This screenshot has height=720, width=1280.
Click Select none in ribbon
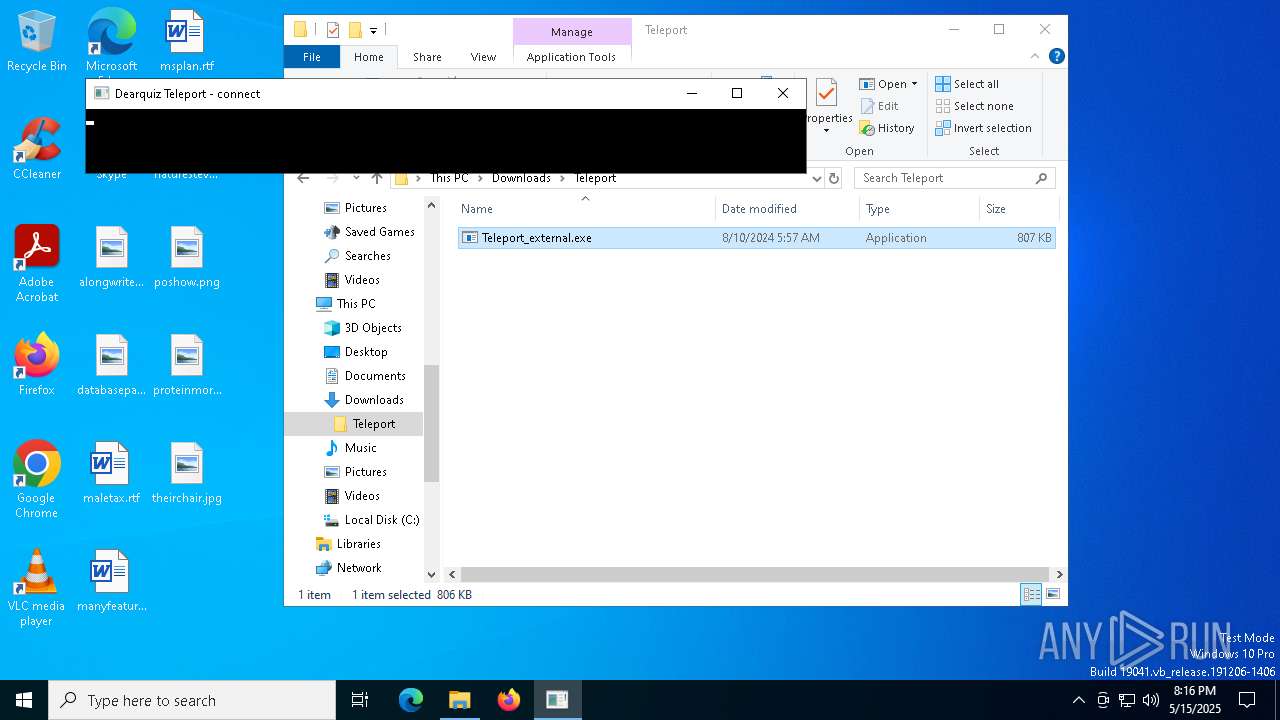(975, 106)
